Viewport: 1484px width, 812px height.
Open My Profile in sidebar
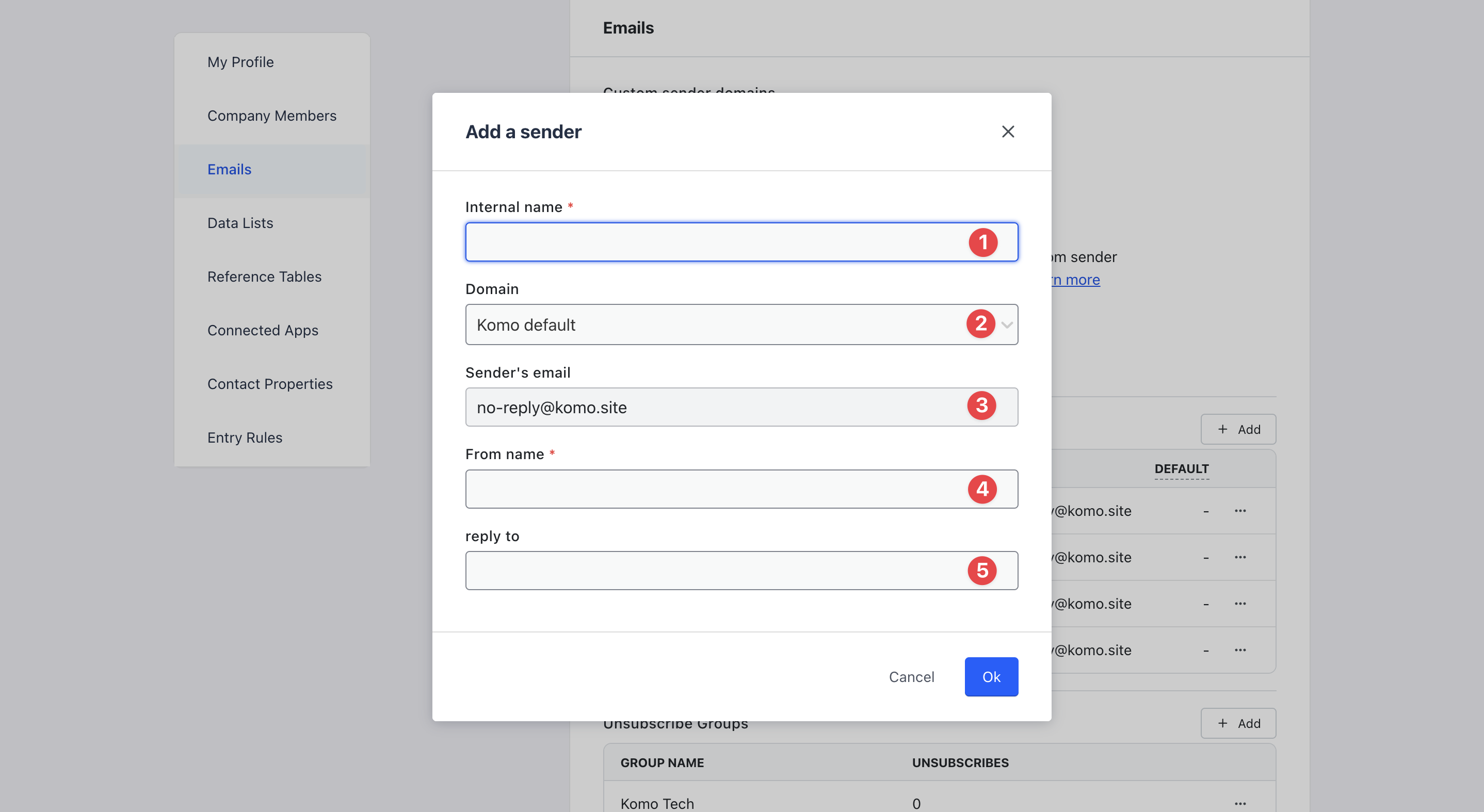click(x=240, y=61)
